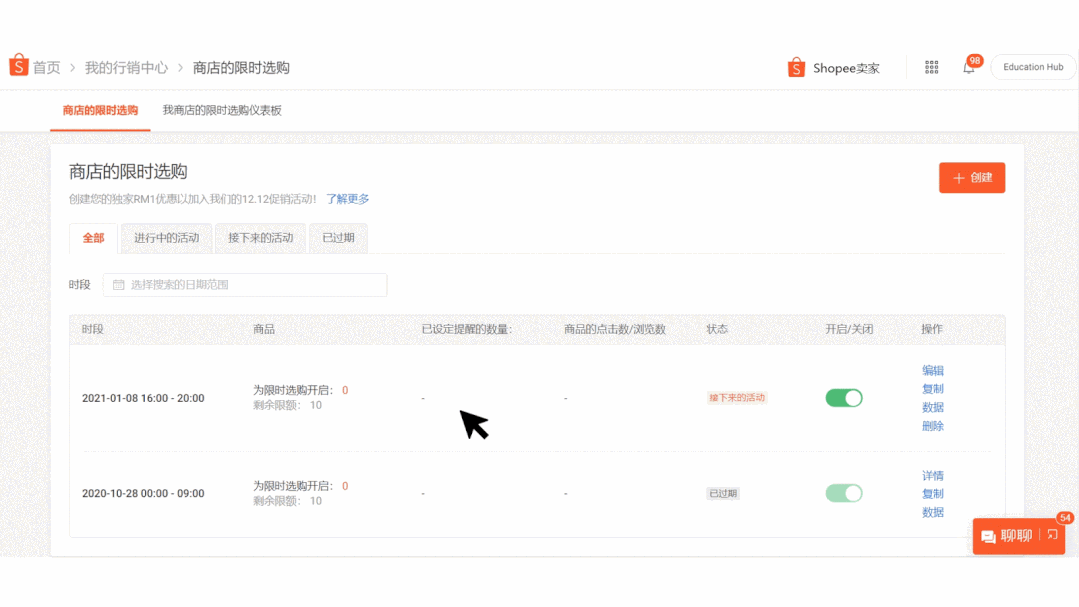Click the 创建 button to create a promotion

click(971, 177)
